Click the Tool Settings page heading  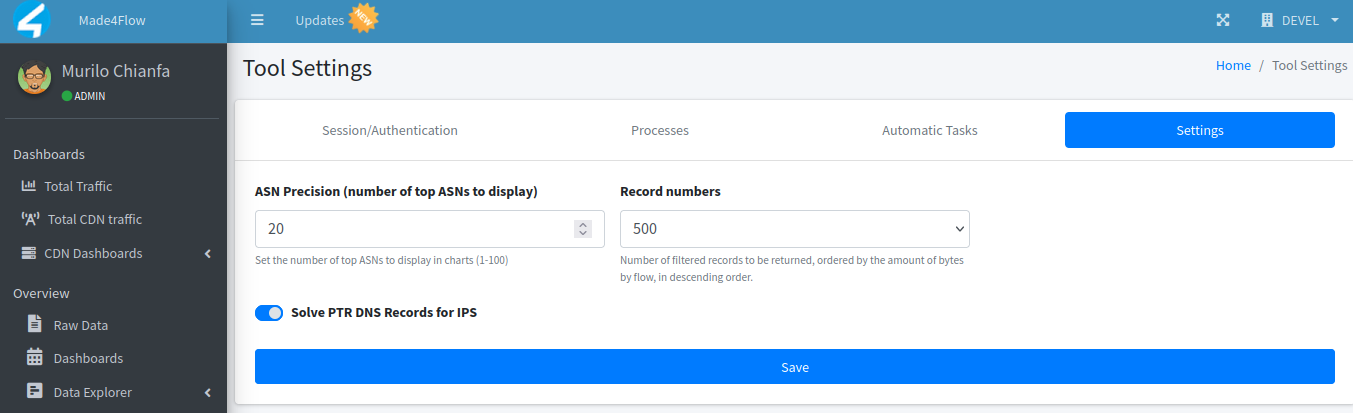[x=307, y=68]
